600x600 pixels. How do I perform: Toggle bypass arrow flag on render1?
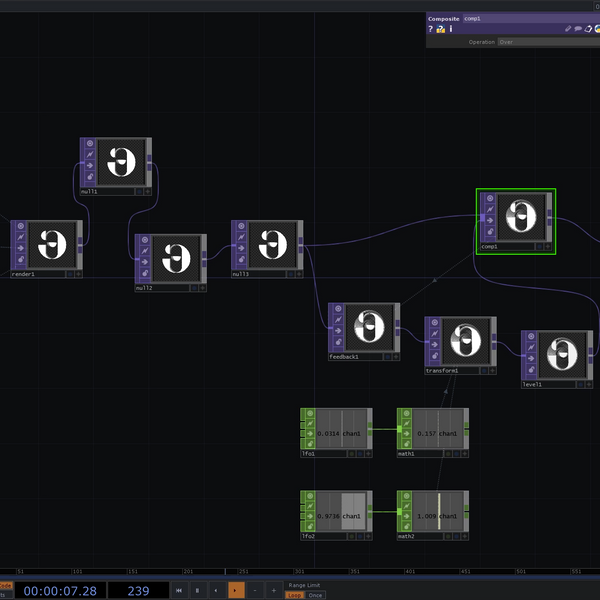pos(21,248)
